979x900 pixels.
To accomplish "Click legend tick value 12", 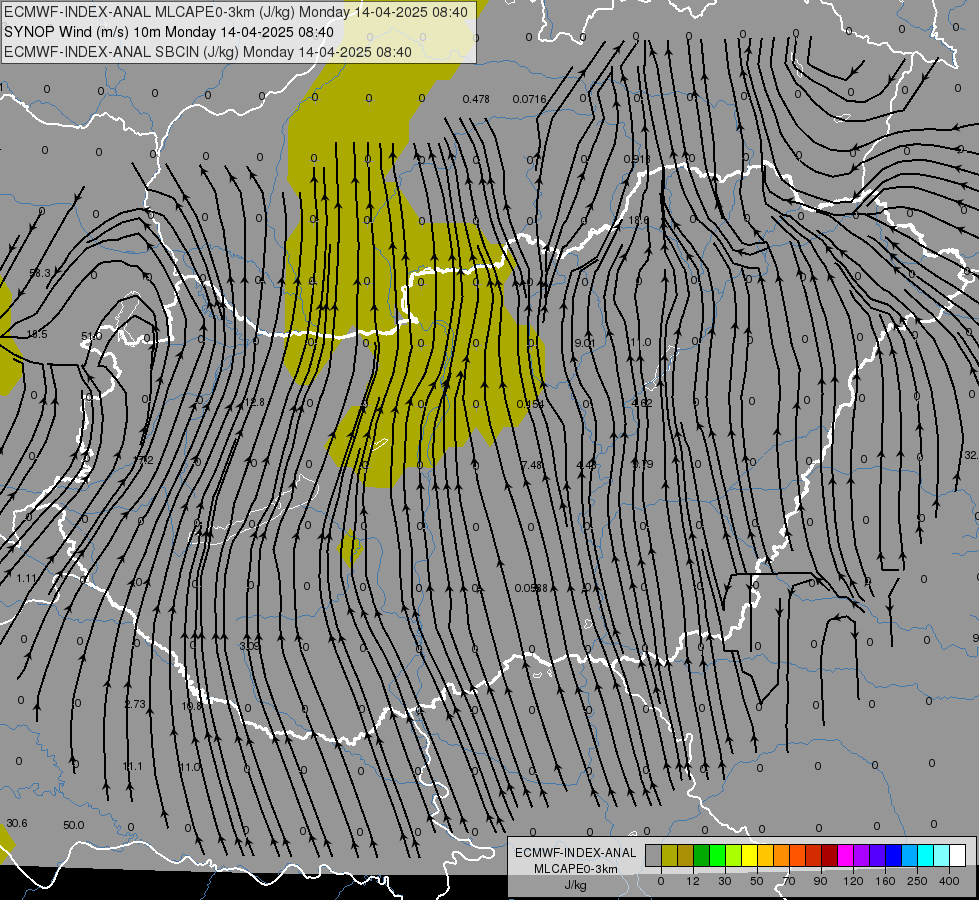I will [x=693, y=881].
